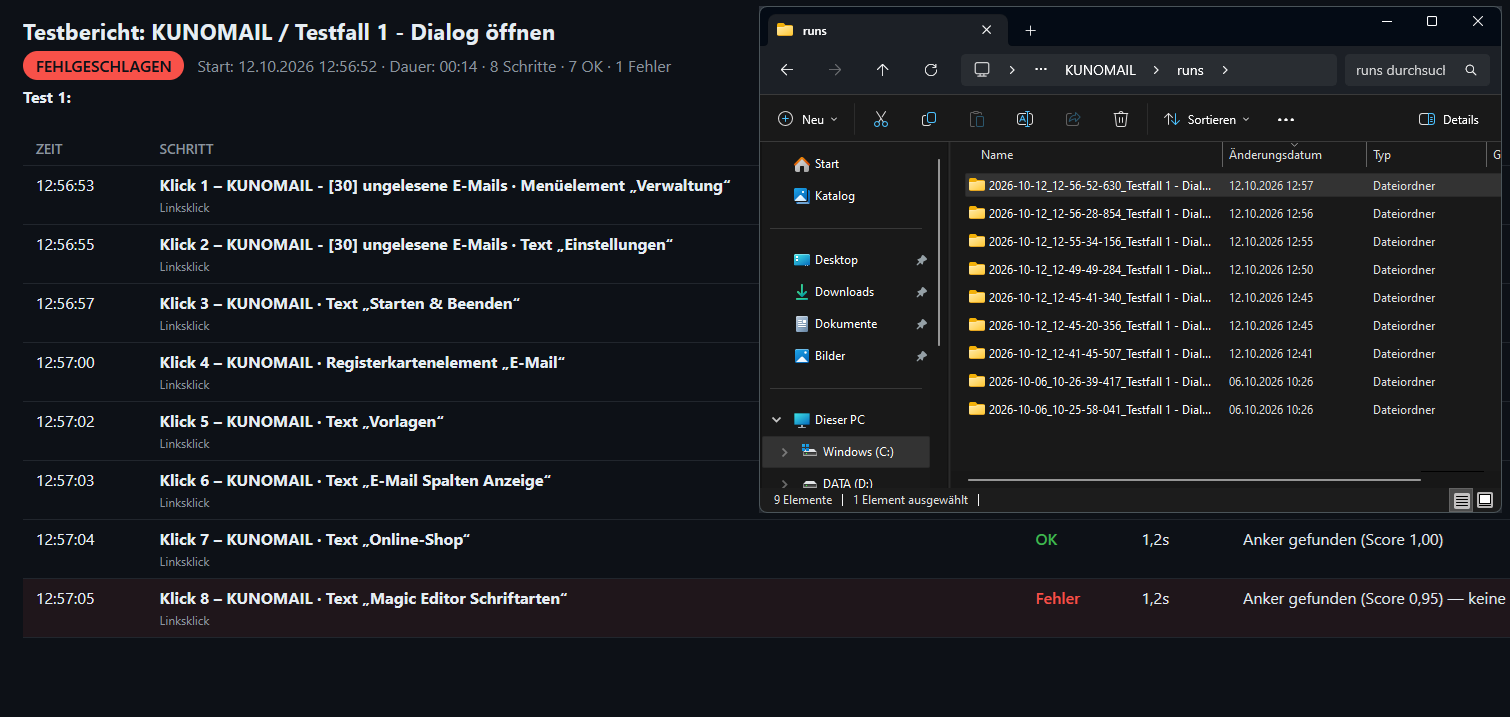Click the horizontal scrollbar in file list
Image resolution: width=1510 pixels, height=717 pixels.
tap(1194, 480)
